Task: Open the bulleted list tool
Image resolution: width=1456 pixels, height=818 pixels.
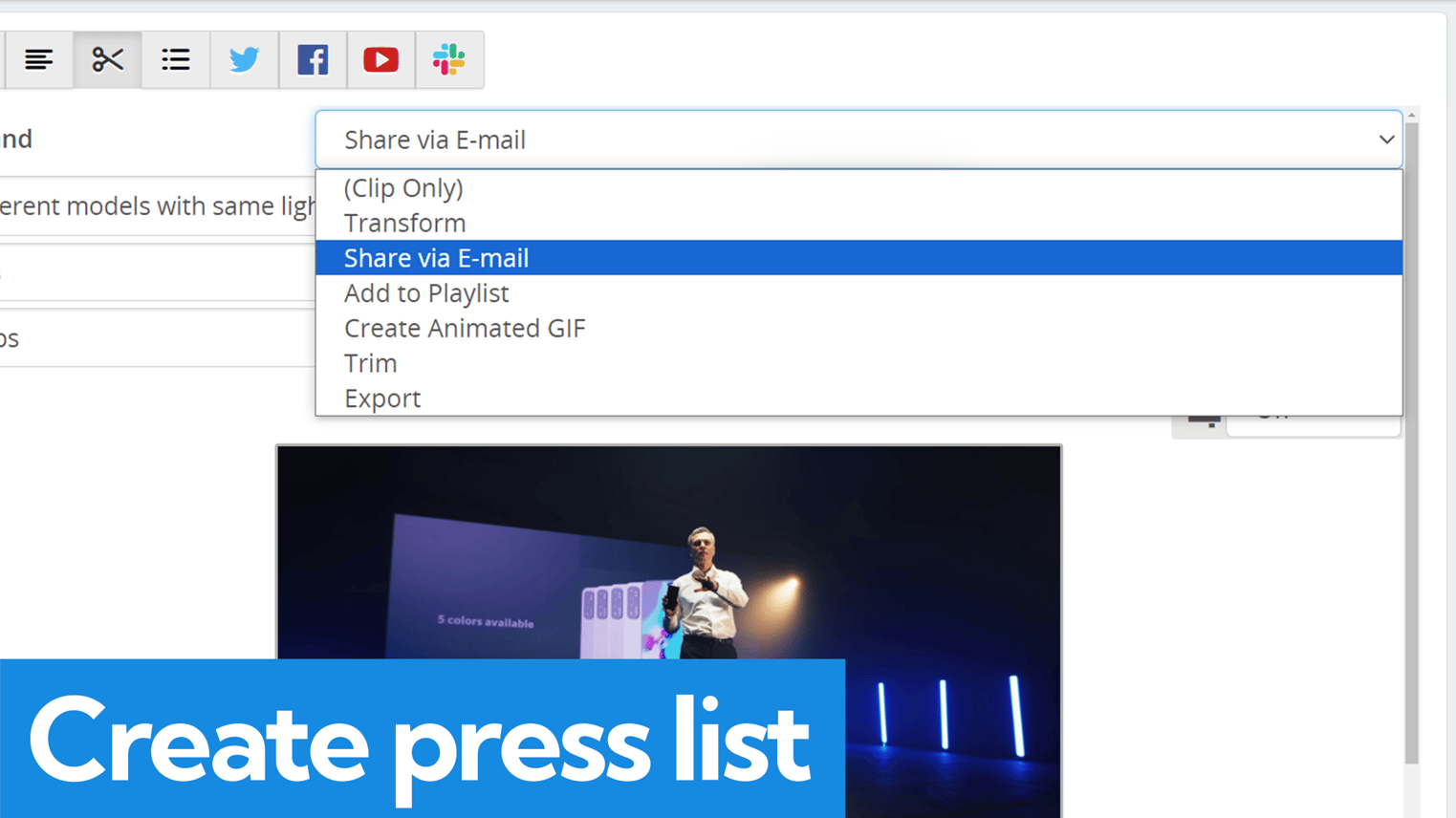Action: [x=176, y=60]
